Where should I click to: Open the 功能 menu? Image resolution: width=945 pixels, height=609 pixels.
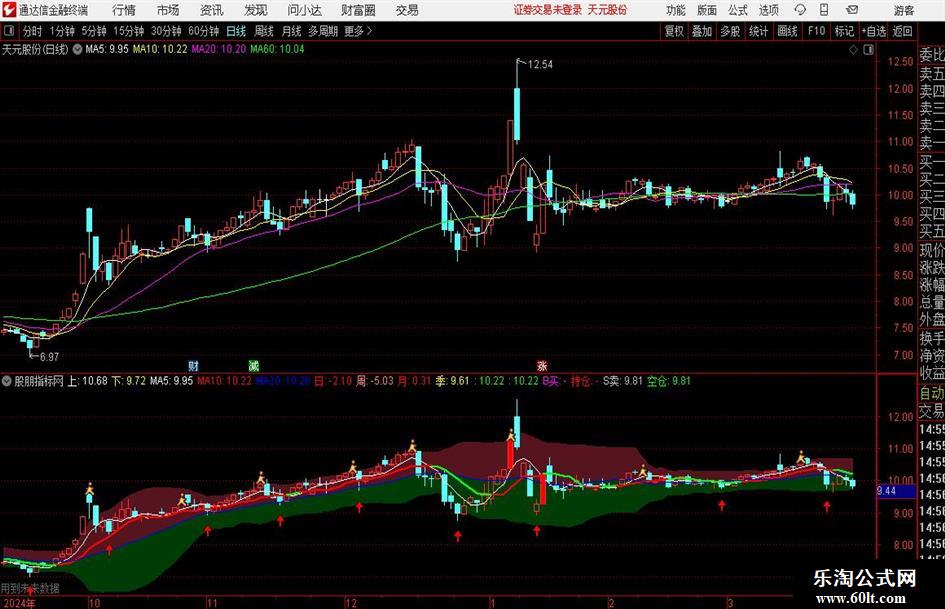[676, 10]
